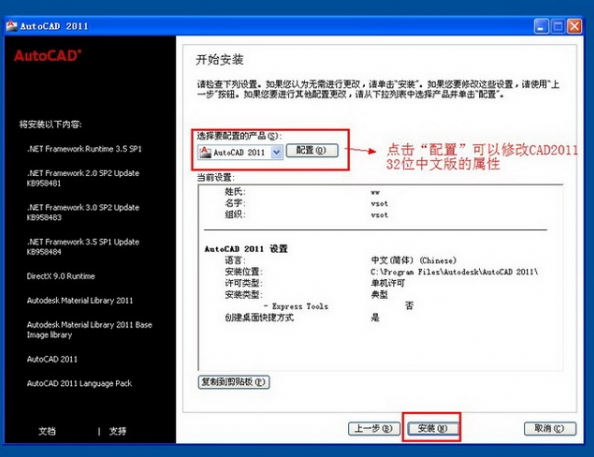Image resolution: width=594 pixels, height=457 pixels.
Task: Select DirectX 9.0 Runtime list item
Action: coord(61,276)
